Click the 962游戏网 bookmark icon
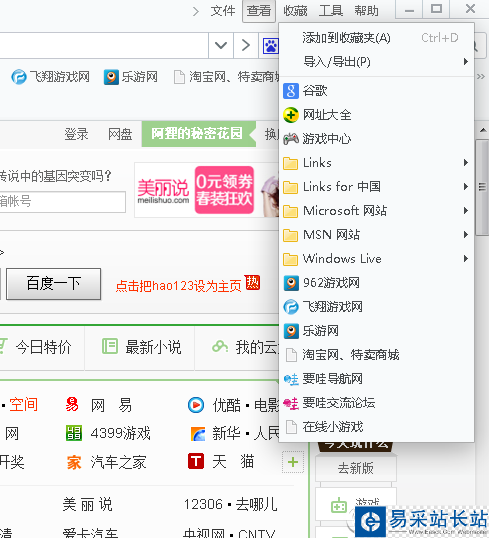 (291, 283)
